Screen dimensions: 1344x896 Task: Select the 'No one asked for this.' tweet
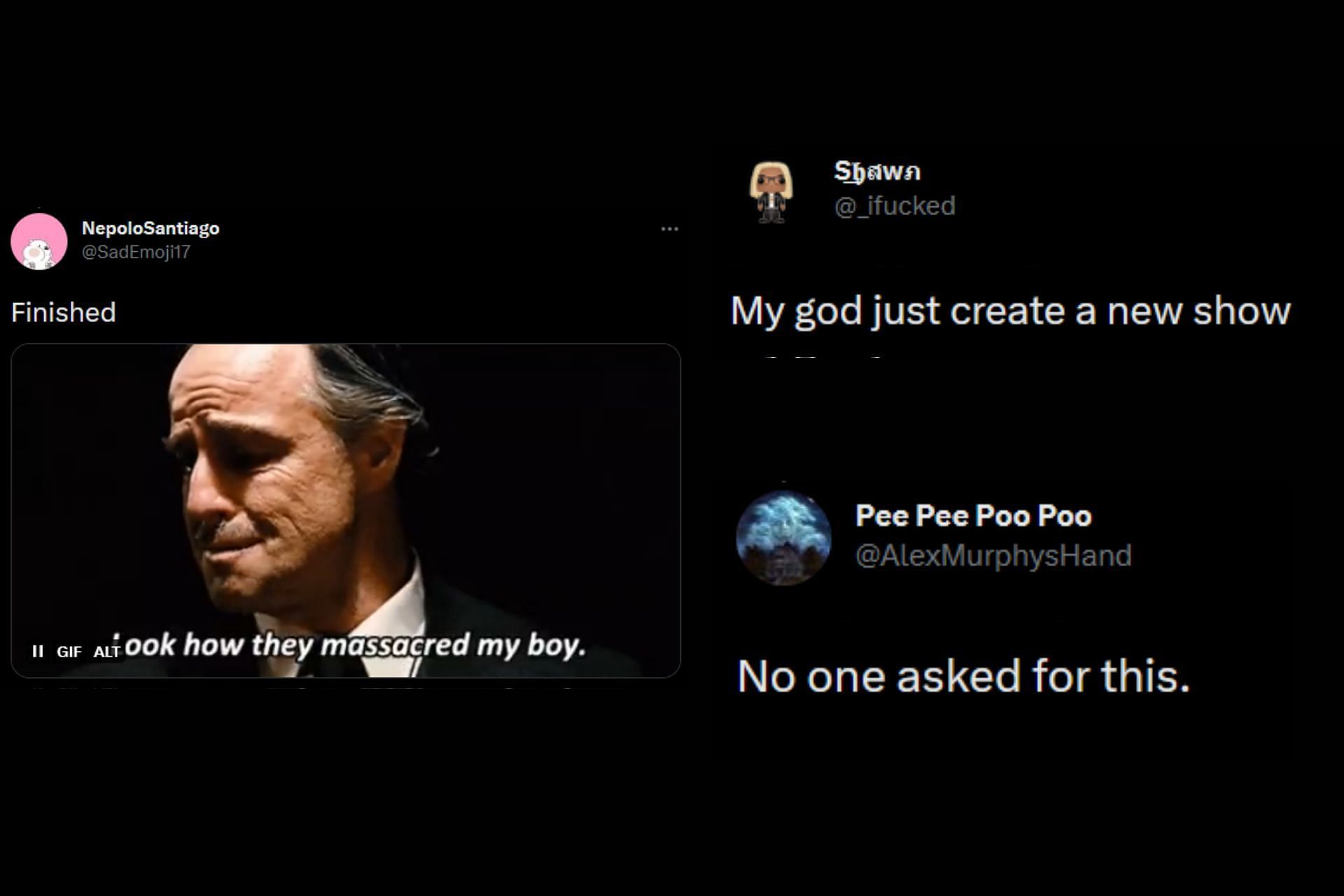[963, 676]
